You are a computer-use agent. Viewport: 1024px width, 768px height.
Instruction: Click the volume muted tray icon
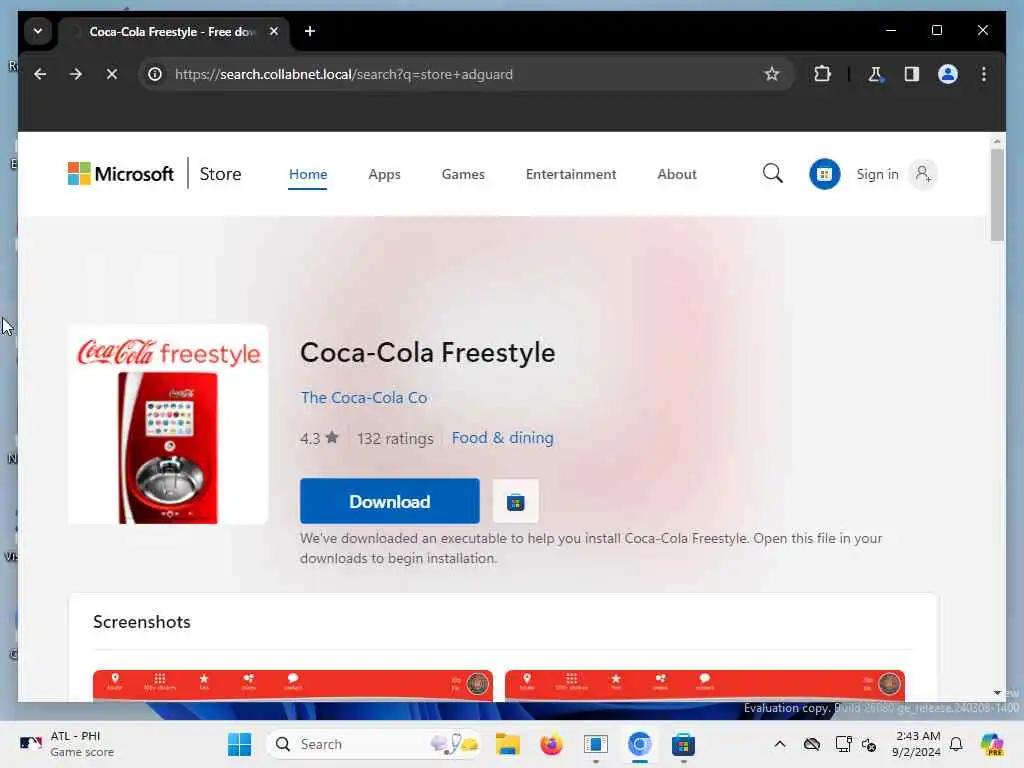click(869, 744)
